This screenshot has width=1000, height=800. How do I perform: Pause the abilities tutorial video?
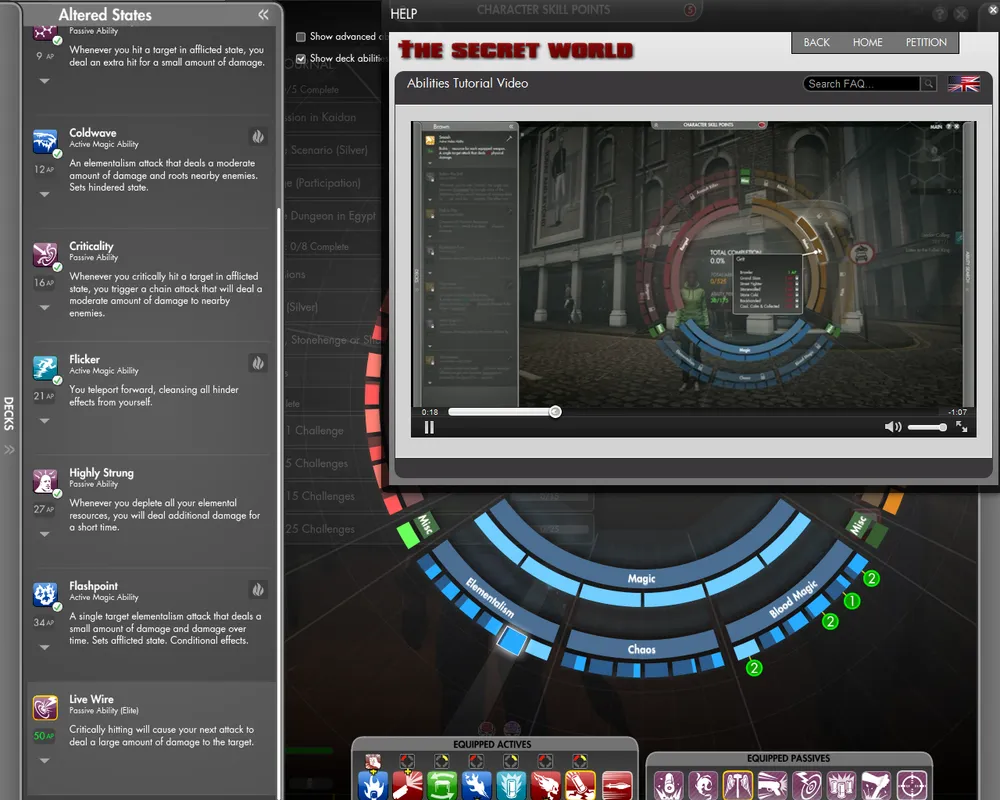click(429, 427)
